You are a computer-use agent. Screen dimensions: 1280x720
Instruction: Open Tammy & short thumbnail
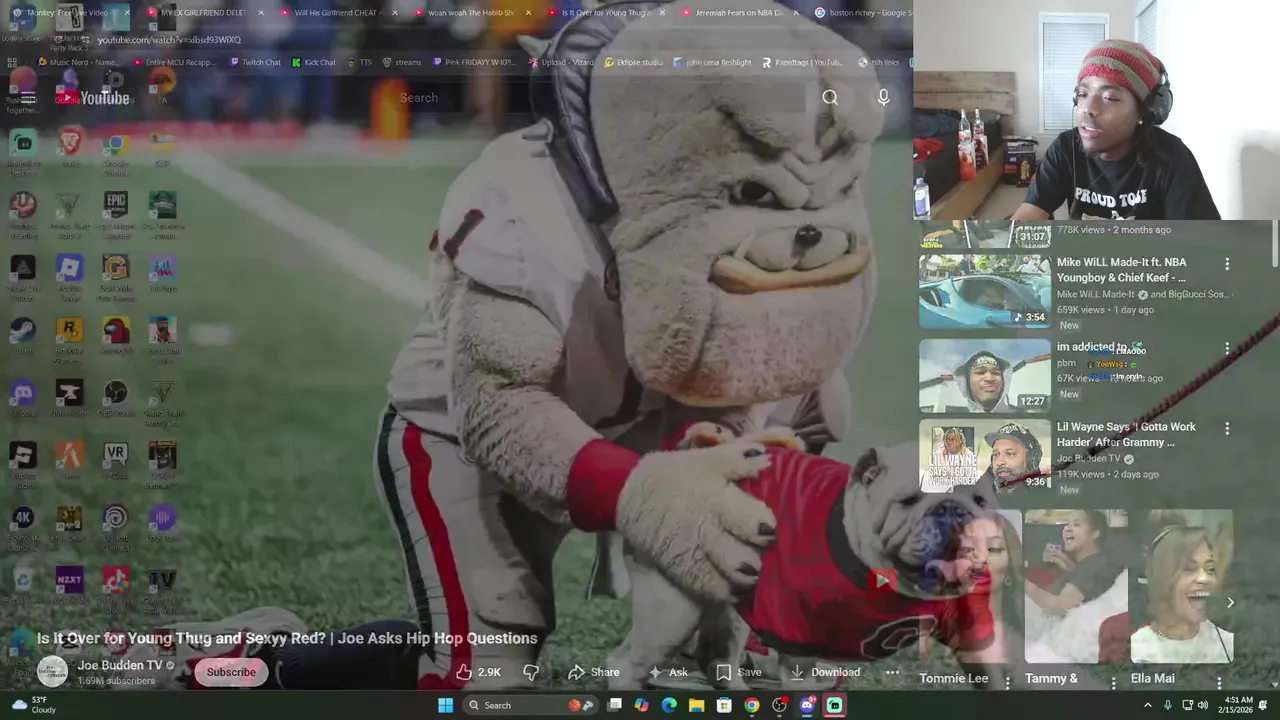1076,587
